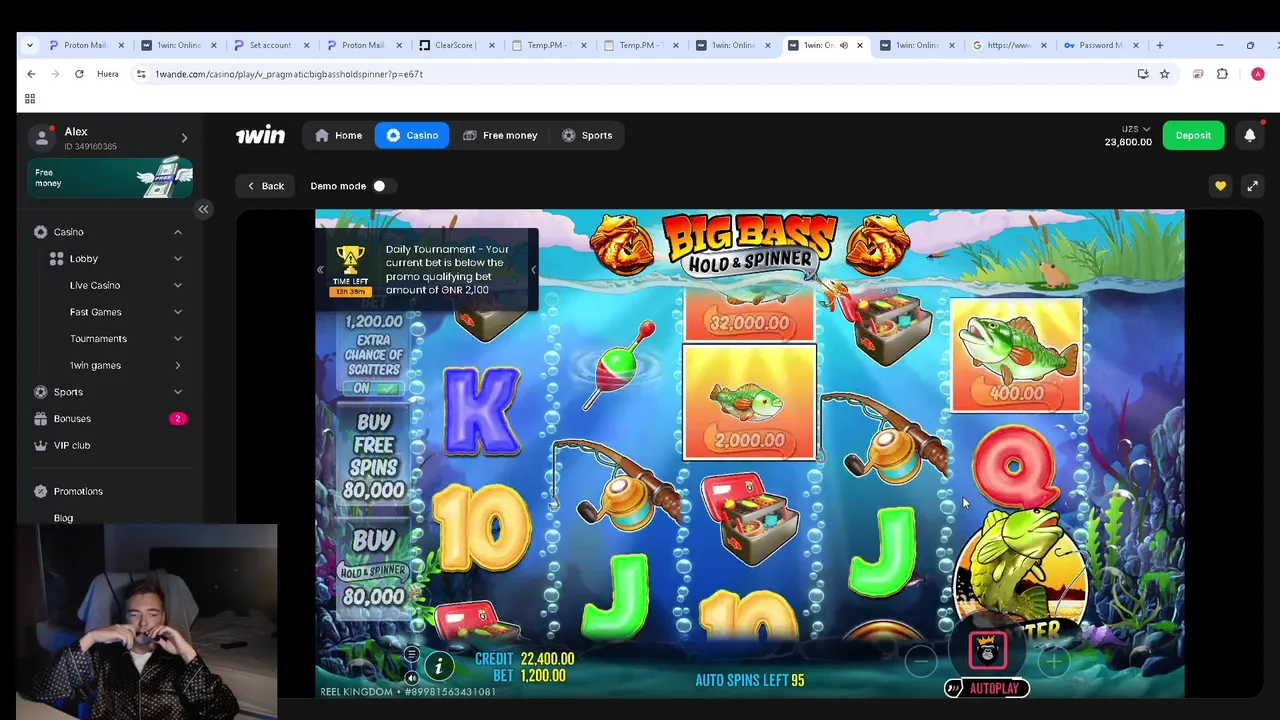1280x720 pixels.
Task: Collapse the Casino sidebar section
Action: pos(178,232)
